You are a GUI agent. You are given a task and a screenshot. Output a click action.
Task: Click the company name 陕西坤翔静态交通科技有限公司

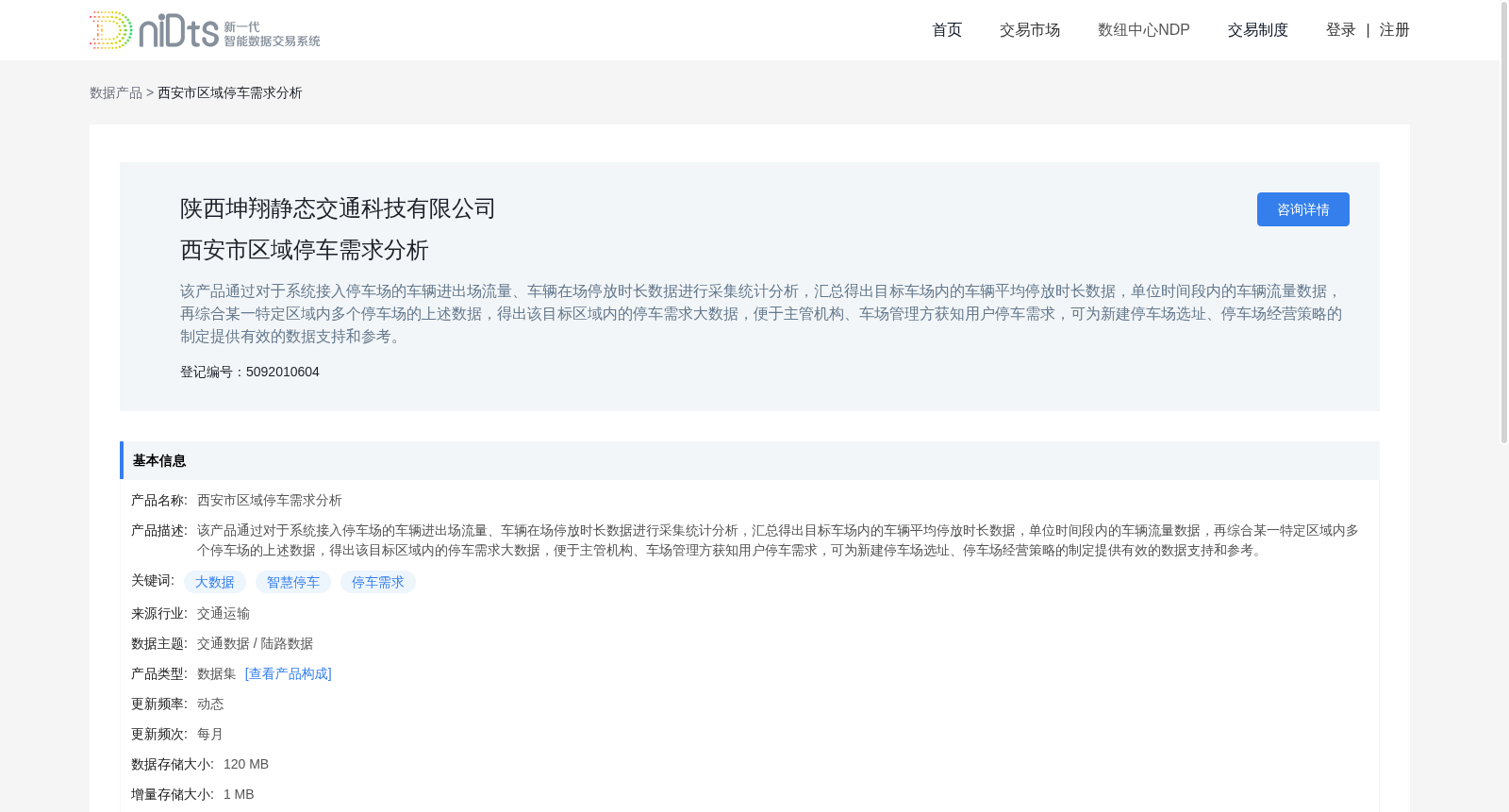338,208
